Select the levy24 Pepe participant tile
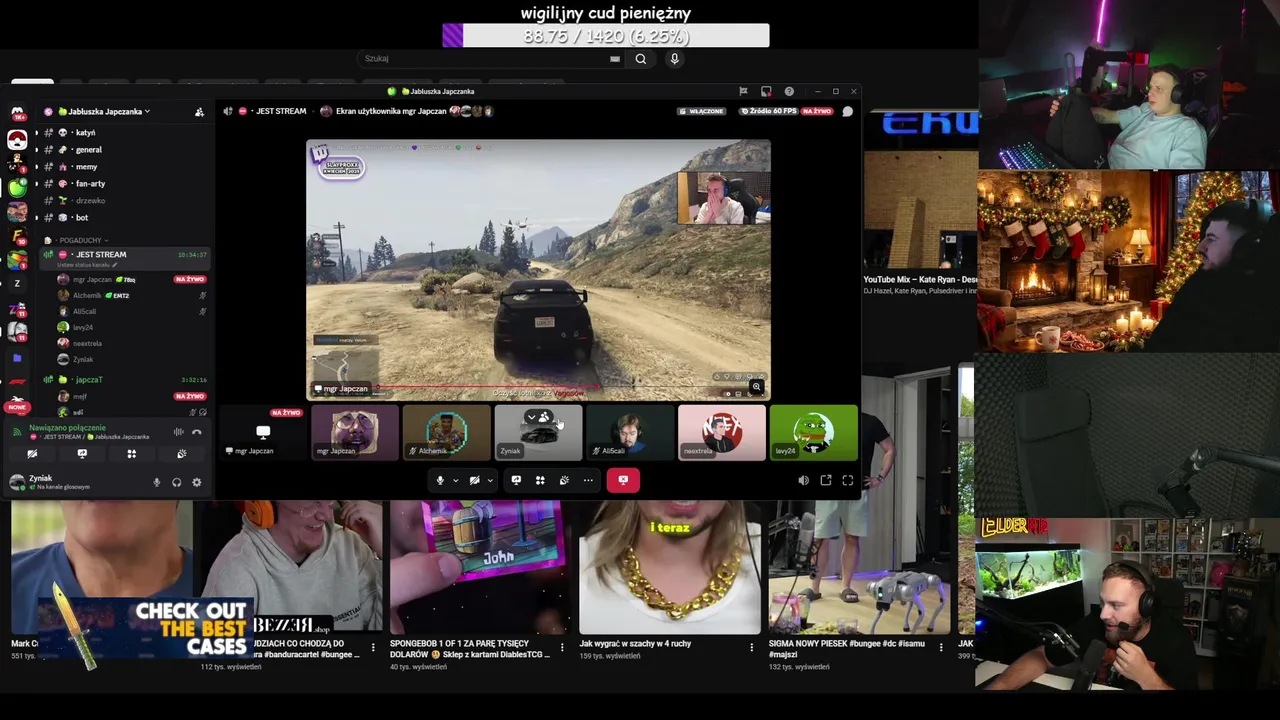 point(814,433)
